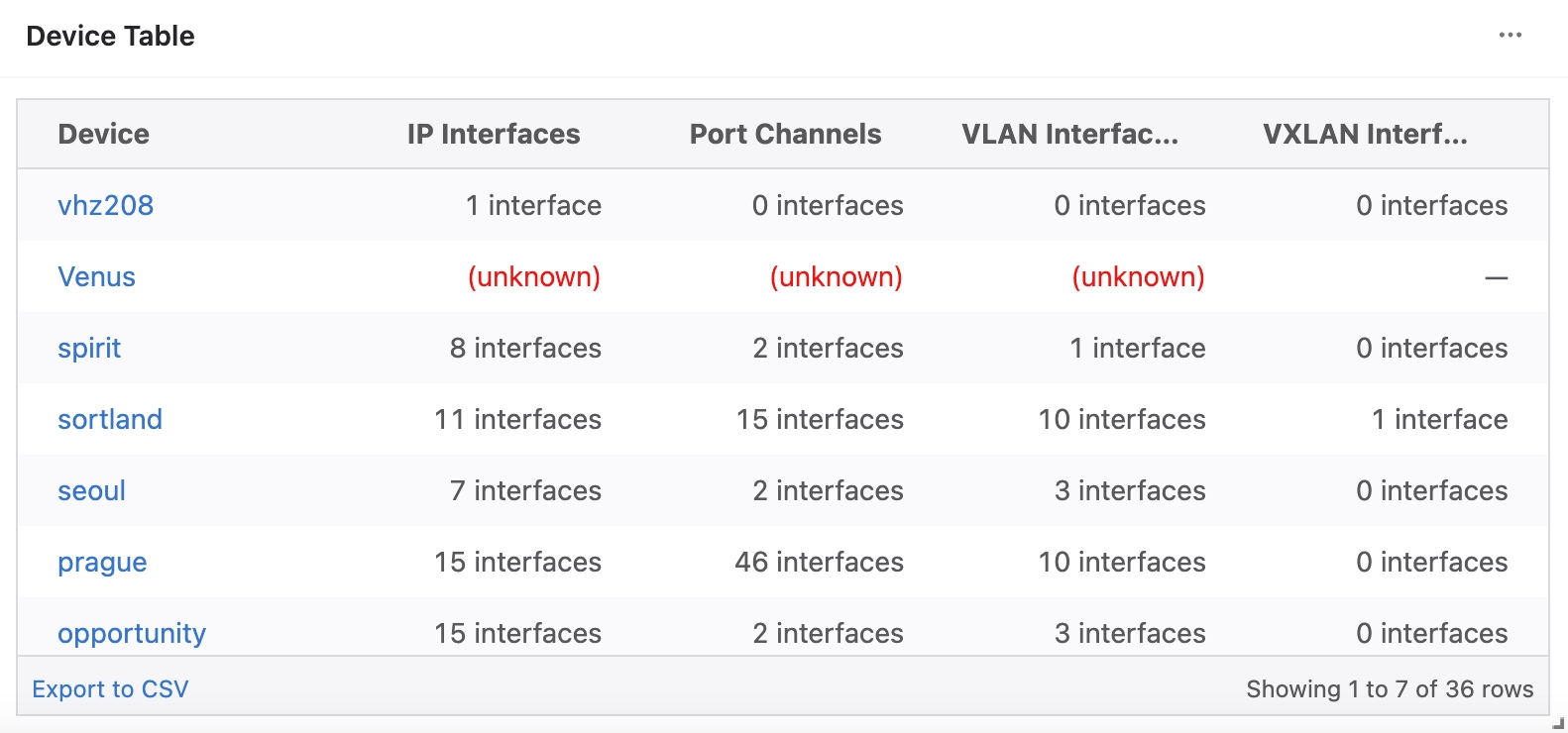Click Export to CSV link
The height and width of the screenshot is (733, 1568).
coord(110,688)
